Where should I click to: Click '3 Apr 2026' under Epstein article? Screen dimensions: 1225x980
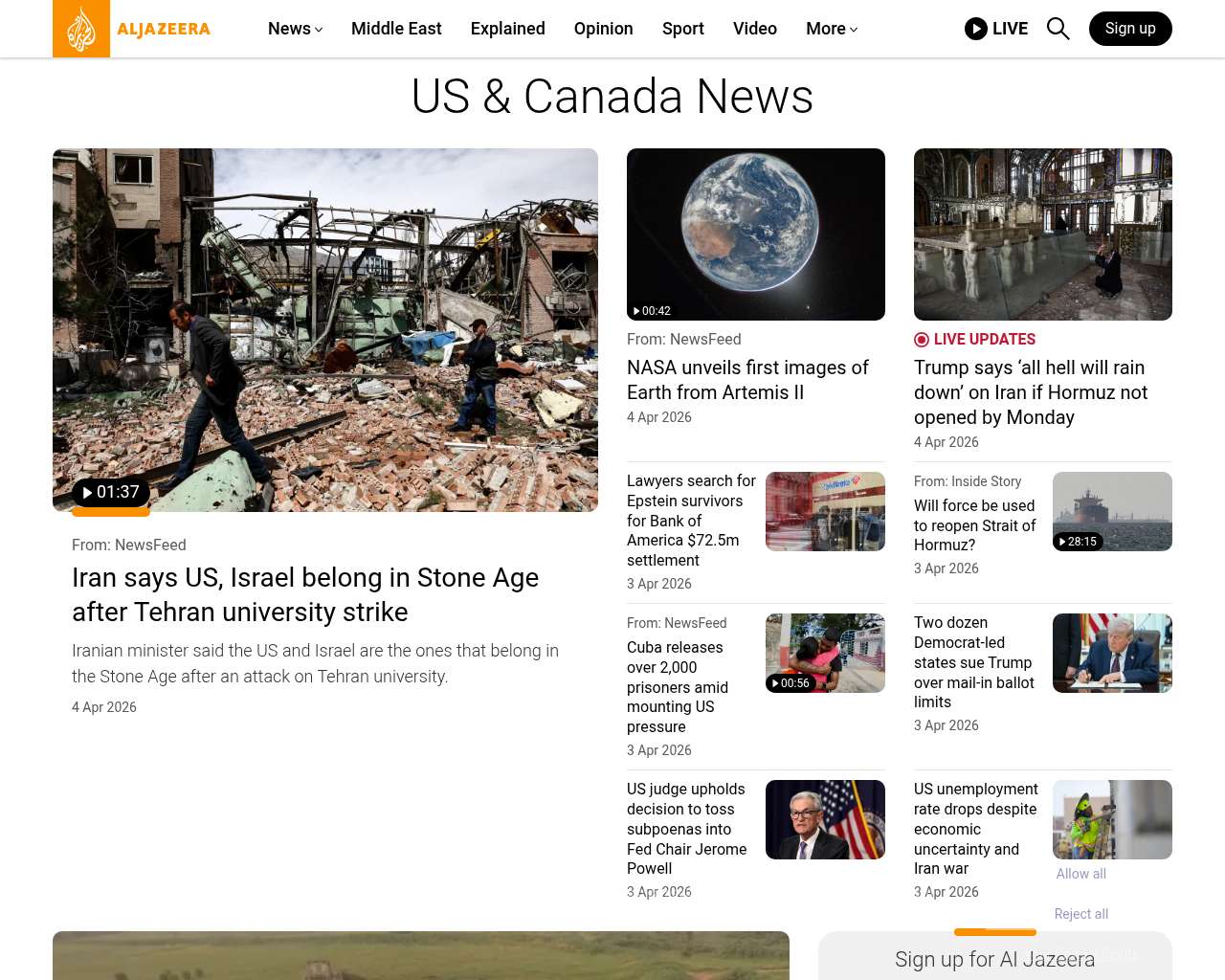click(x=659, y=584)
